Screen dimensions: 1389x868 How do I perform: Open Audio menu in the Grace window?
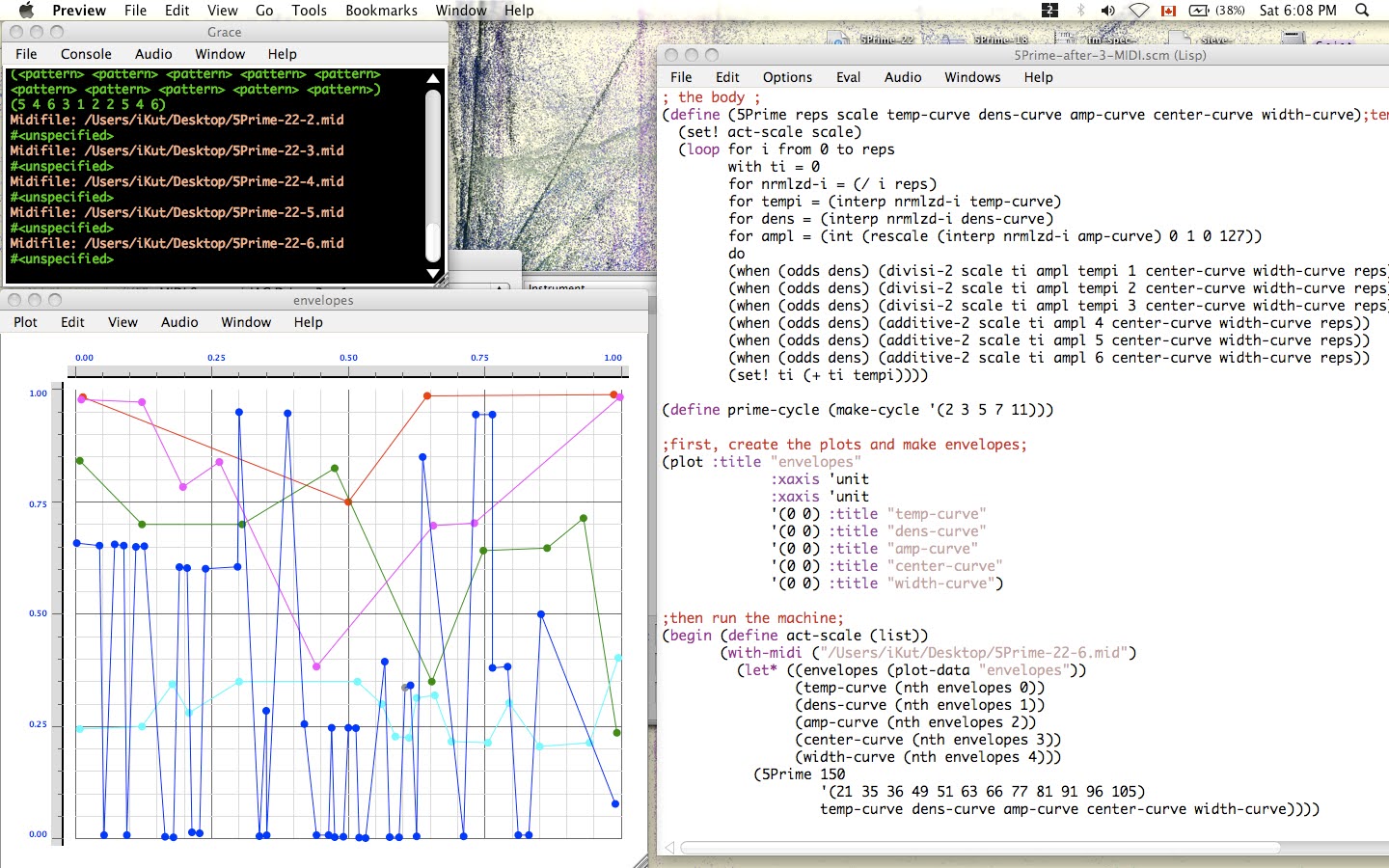(x=153, y=54)
